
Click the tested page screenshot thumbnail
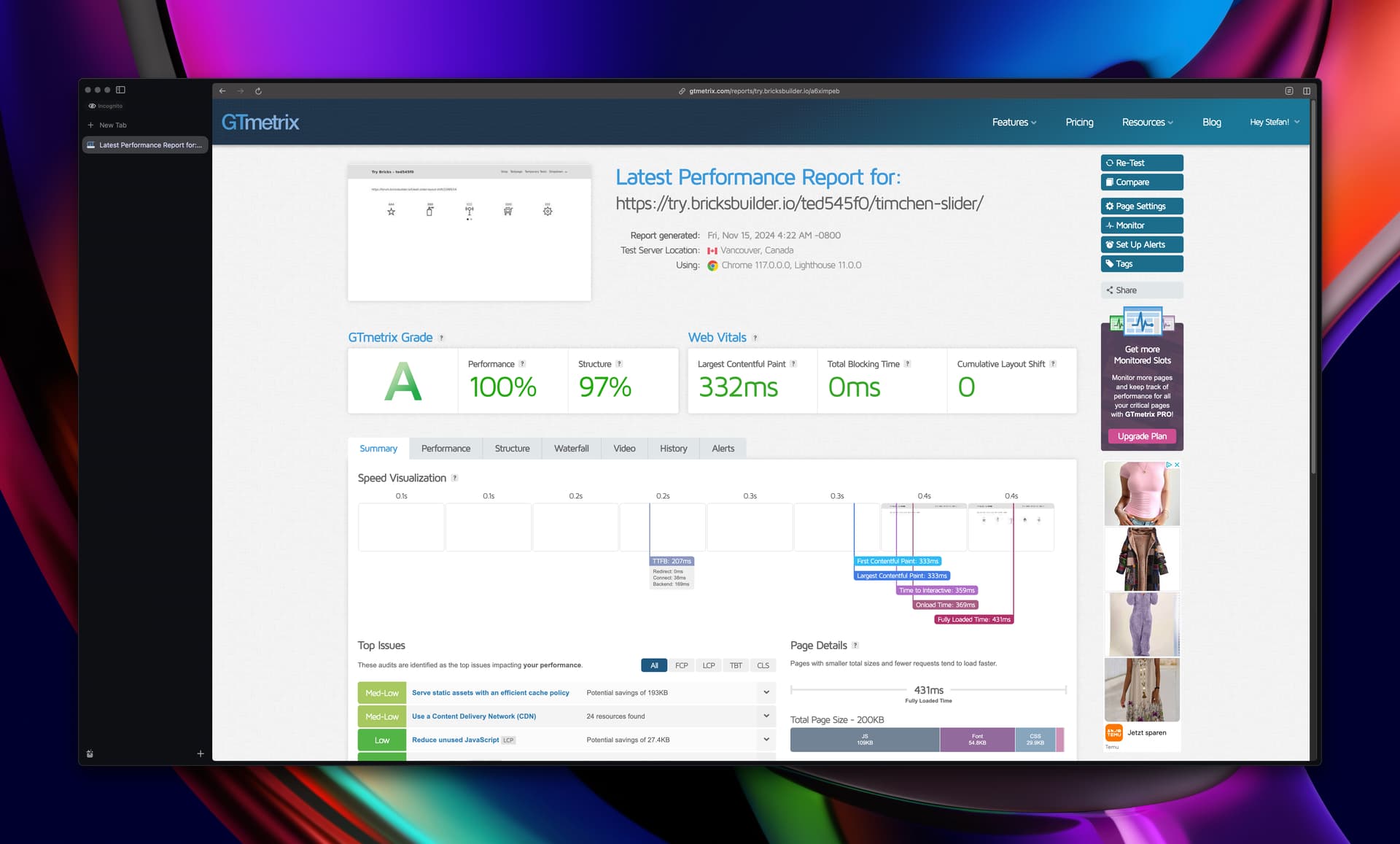tap(469, 232)
